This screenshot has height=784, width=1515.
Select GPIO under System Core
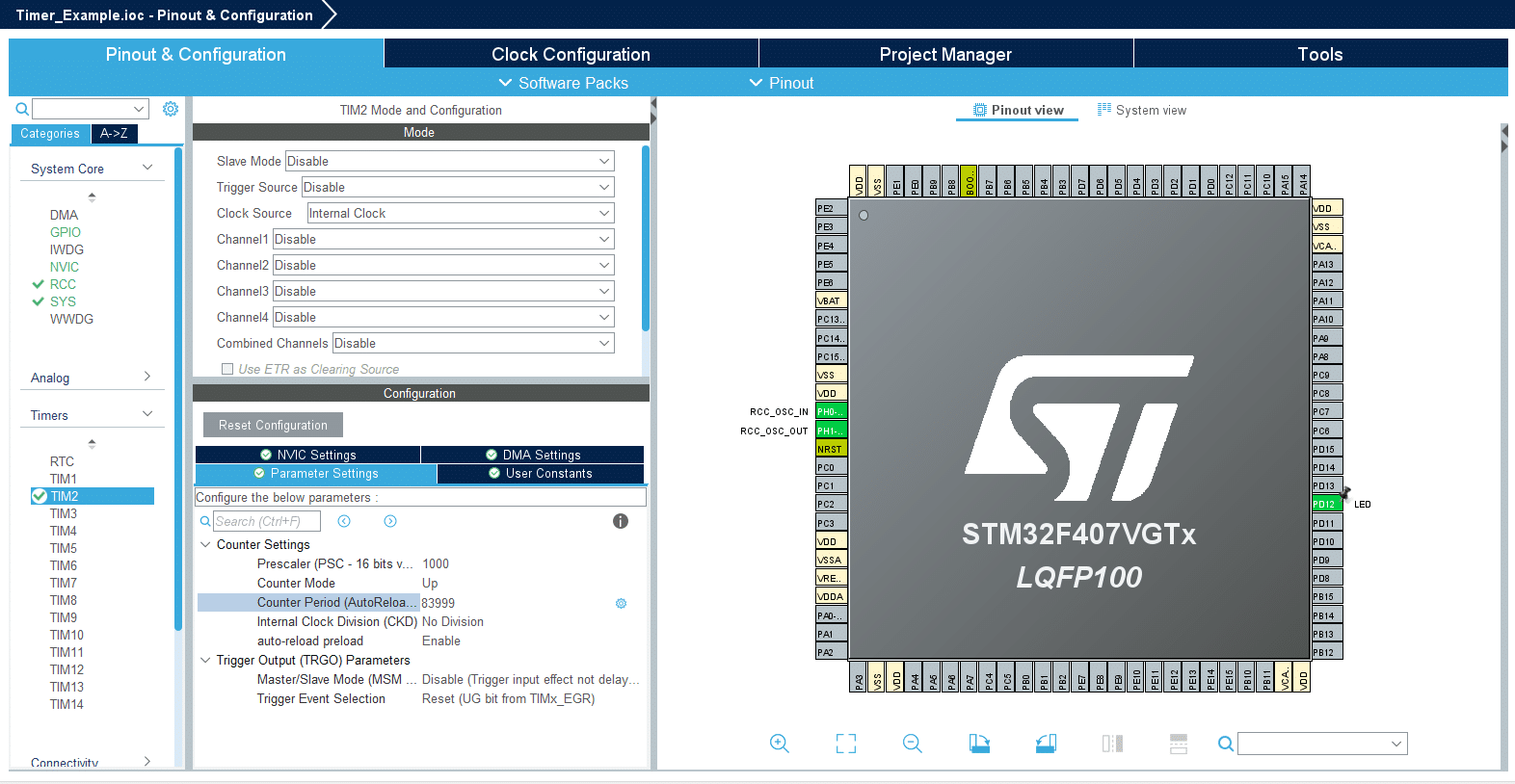click(66, 232)
